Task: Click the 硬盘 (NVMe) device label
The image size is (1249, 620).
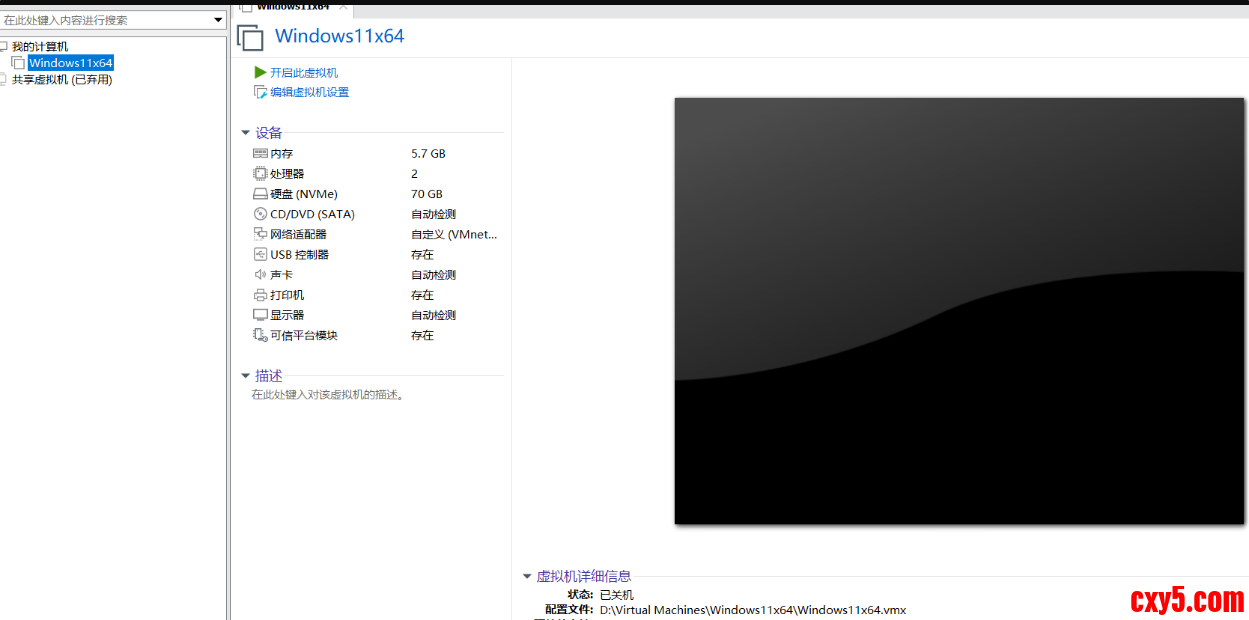Action: 304,194
